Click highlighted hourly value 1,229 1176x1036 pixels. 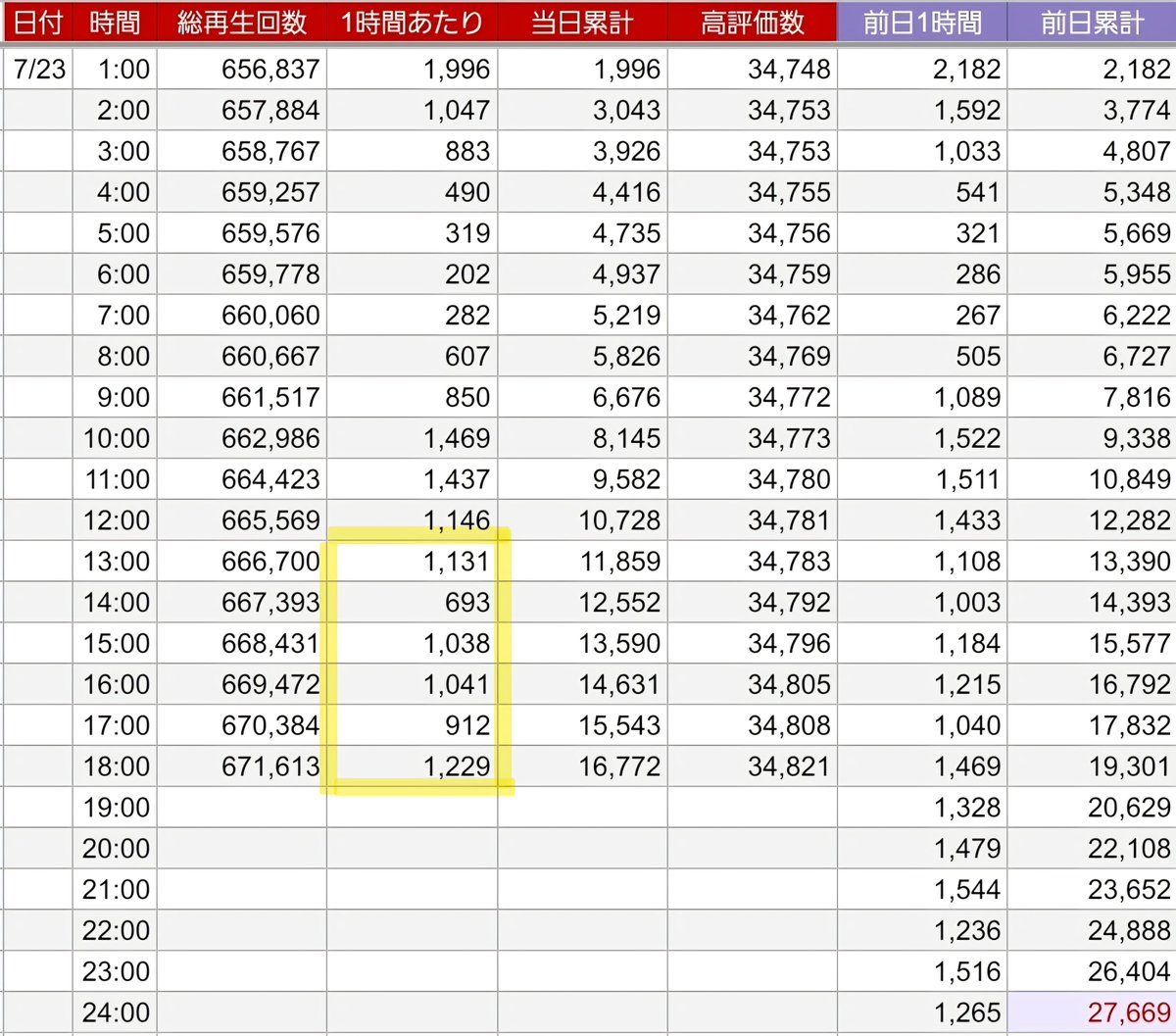pos(412,766)
